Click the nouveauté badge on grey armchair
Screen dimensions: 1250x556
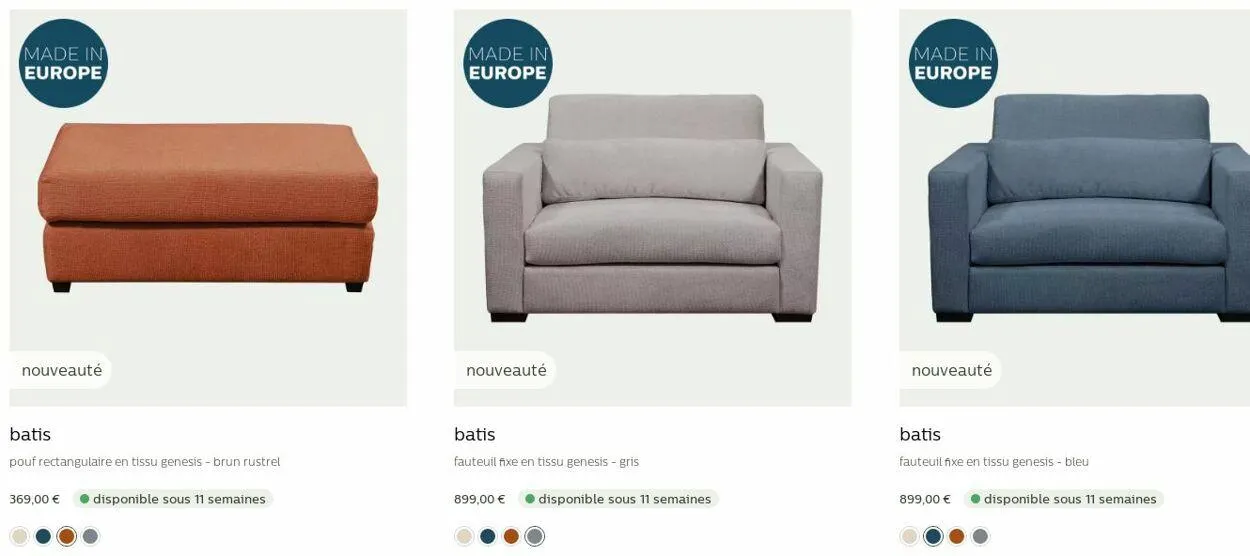(x=505, y=370)
